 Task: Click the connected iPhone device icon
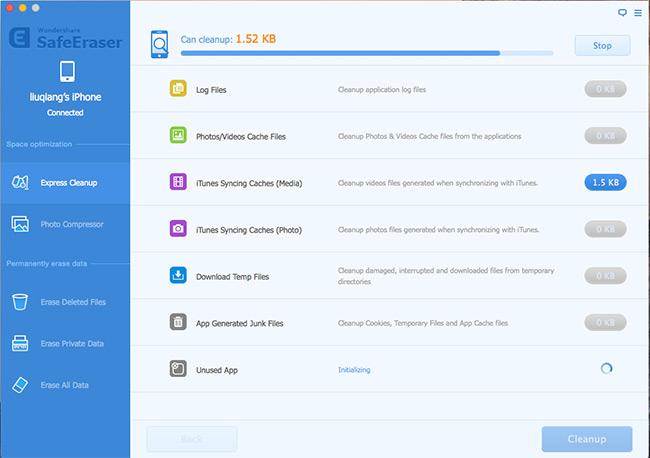(67, 71)
